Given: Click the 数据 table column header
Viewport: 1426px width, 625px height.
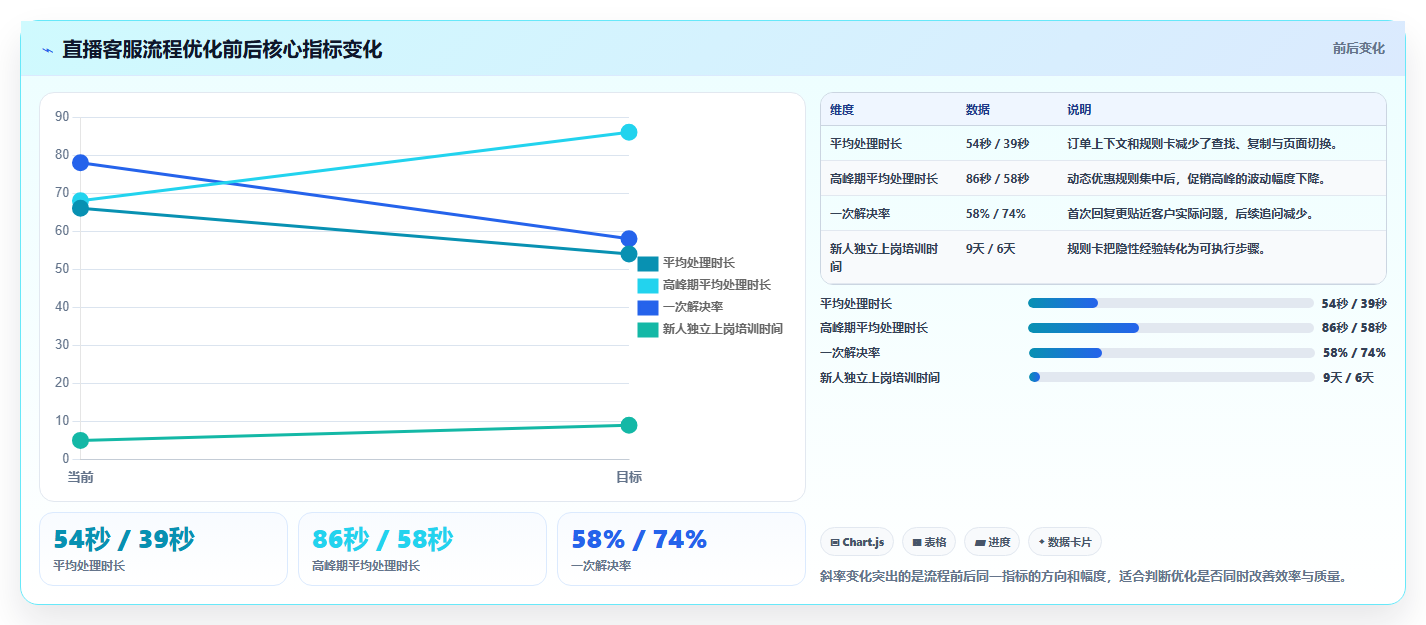Looking at the screenshot, I should (978, 110).
